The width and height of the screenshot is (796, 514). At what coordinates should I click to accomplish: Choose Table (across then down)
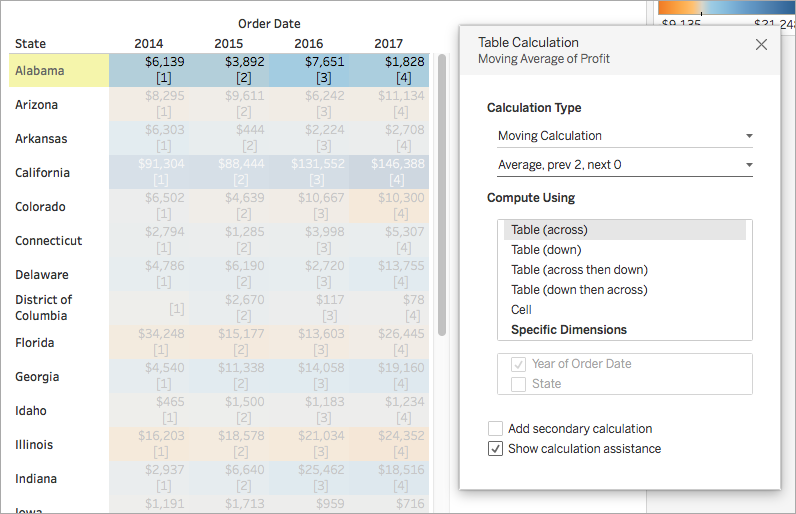pos(579,270)
